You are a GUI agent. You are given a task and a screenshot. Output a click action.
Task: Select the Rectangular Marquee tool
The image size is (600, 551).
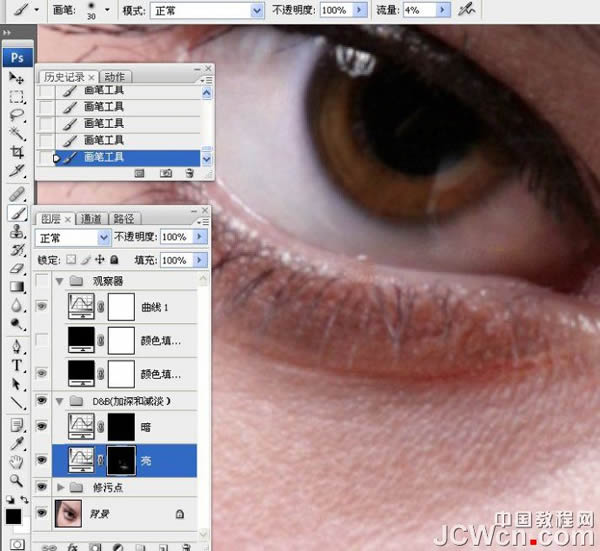pyautogui.click(x=16, y=96)
